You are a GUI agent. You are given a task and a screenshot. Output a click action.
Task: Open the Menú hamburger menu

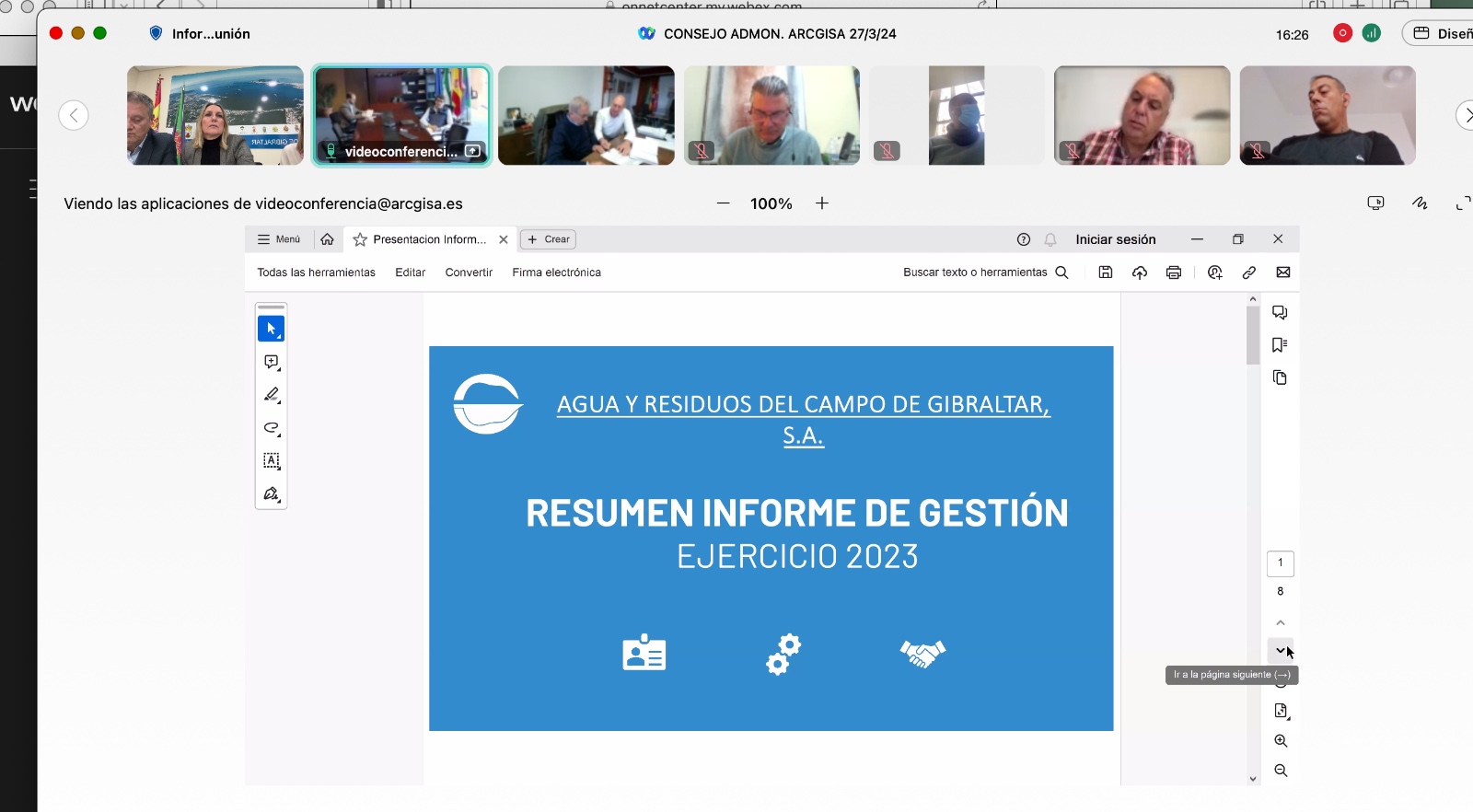(x=279, y=239)
